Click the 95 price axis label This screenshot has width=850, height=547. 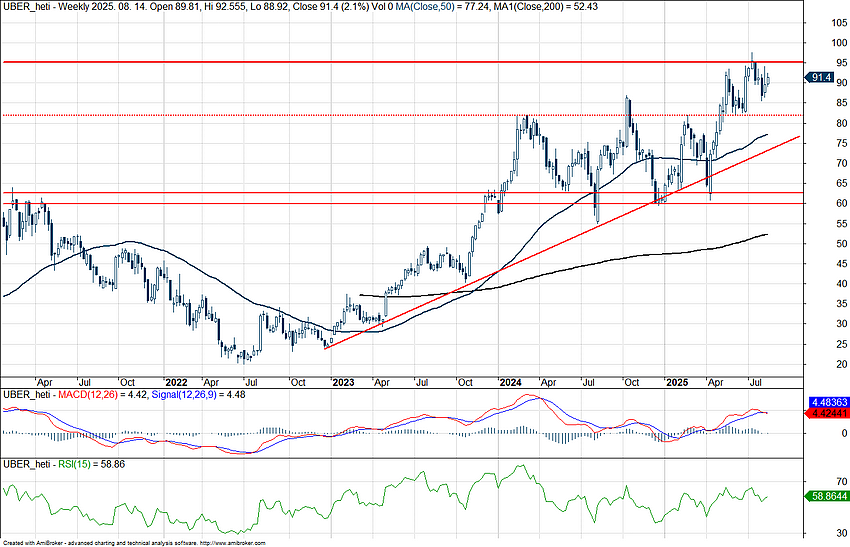click(x=841, y=63)
